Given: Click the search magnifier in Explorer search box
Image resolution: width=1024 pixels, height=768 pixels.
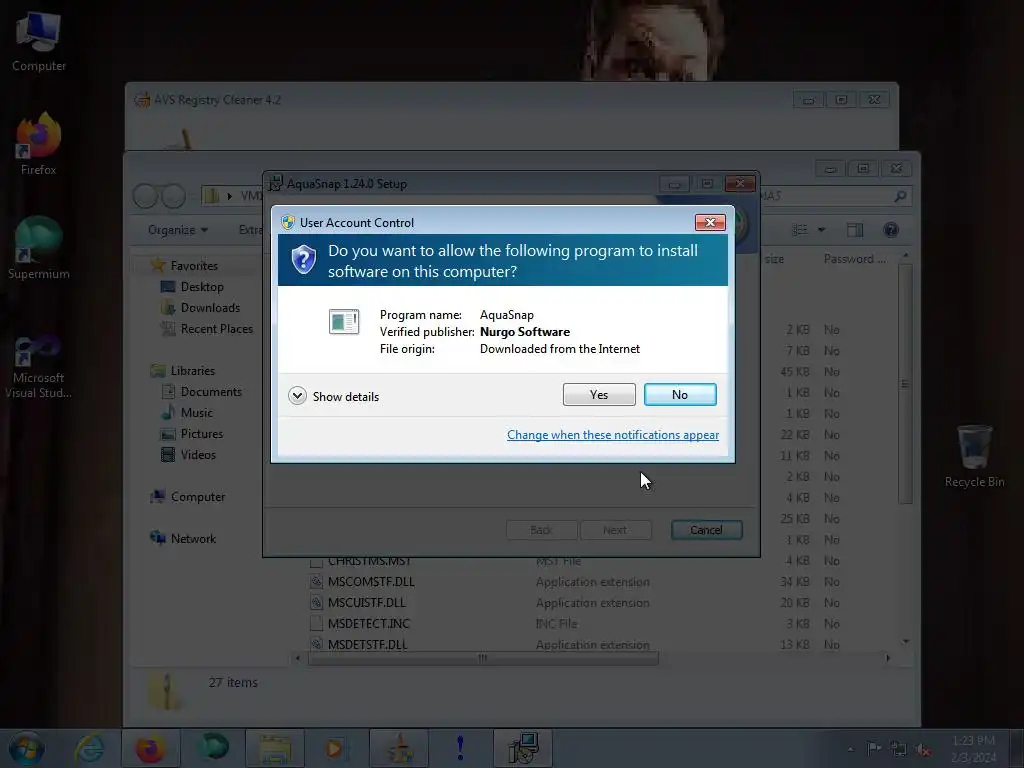Looking at the screenshot, I should point(900,196).
